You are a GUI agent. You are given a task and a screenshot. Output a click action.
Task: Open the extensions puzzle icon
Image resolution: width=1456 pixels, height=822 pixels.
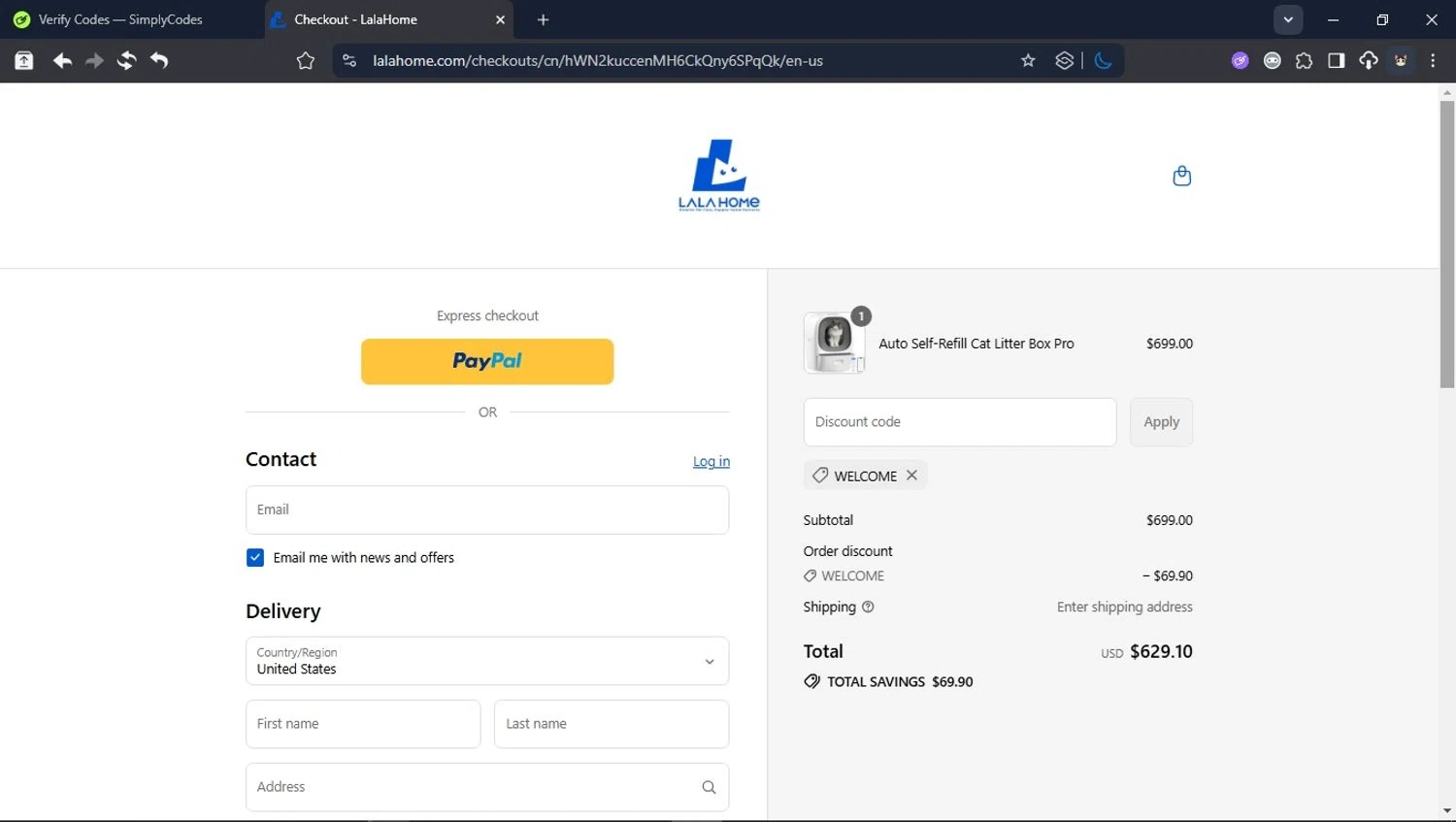[x=1304, y=61]
